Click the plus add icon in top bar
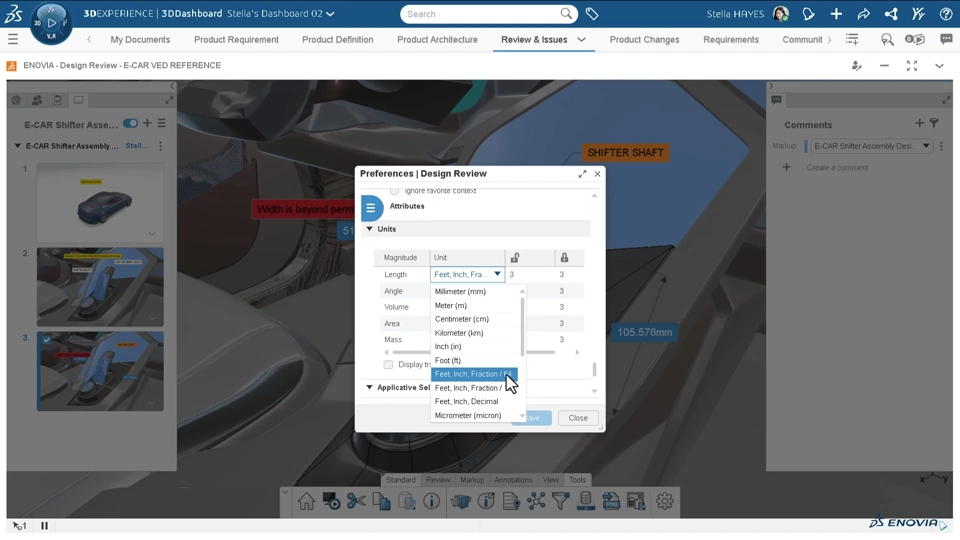Image resolution: width=960 pixels, height=540 pixels. coord(836,13)
